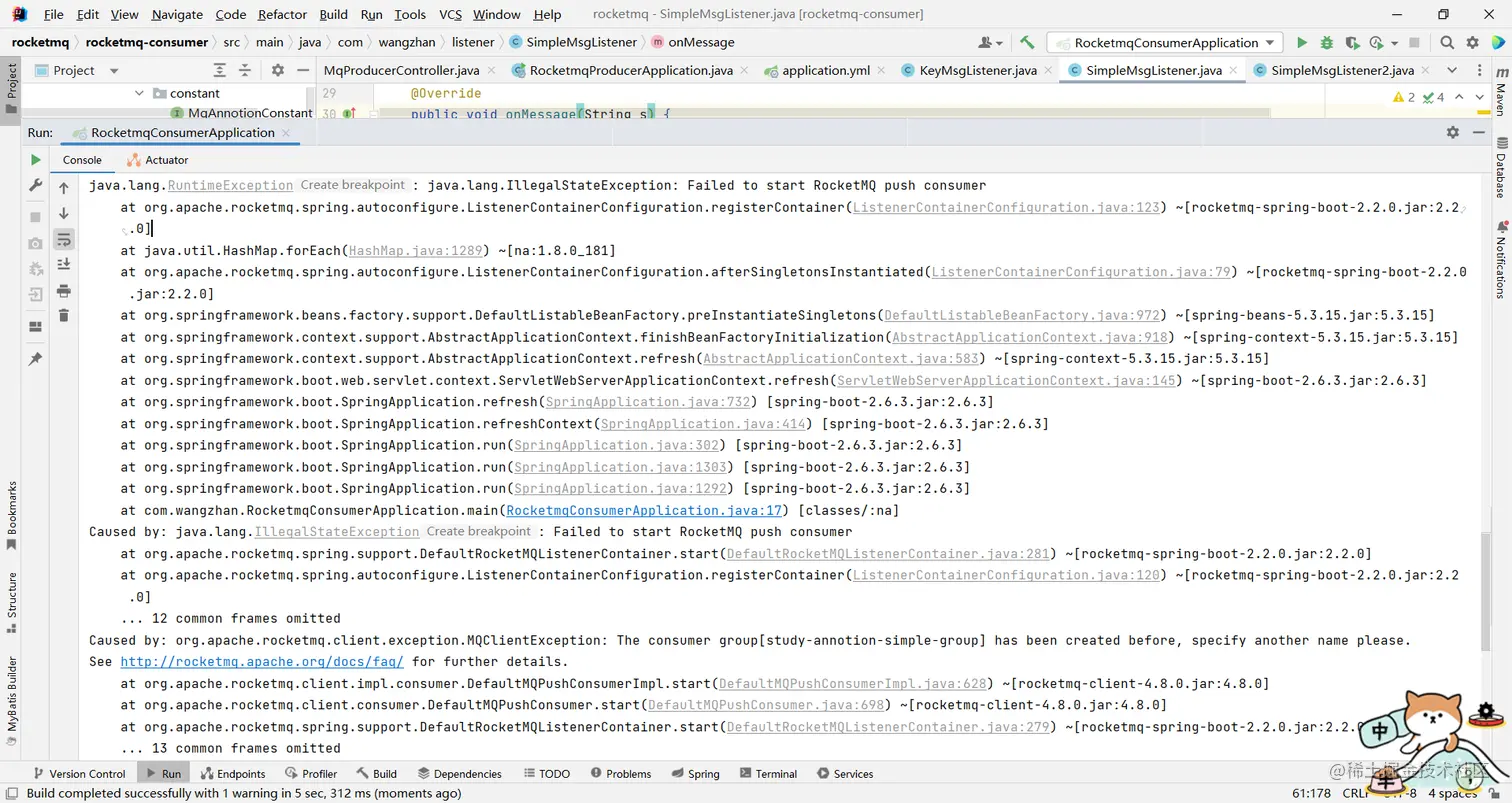
Task: Jump down the stack trace with the down arrow
Action: pos(64,213)
